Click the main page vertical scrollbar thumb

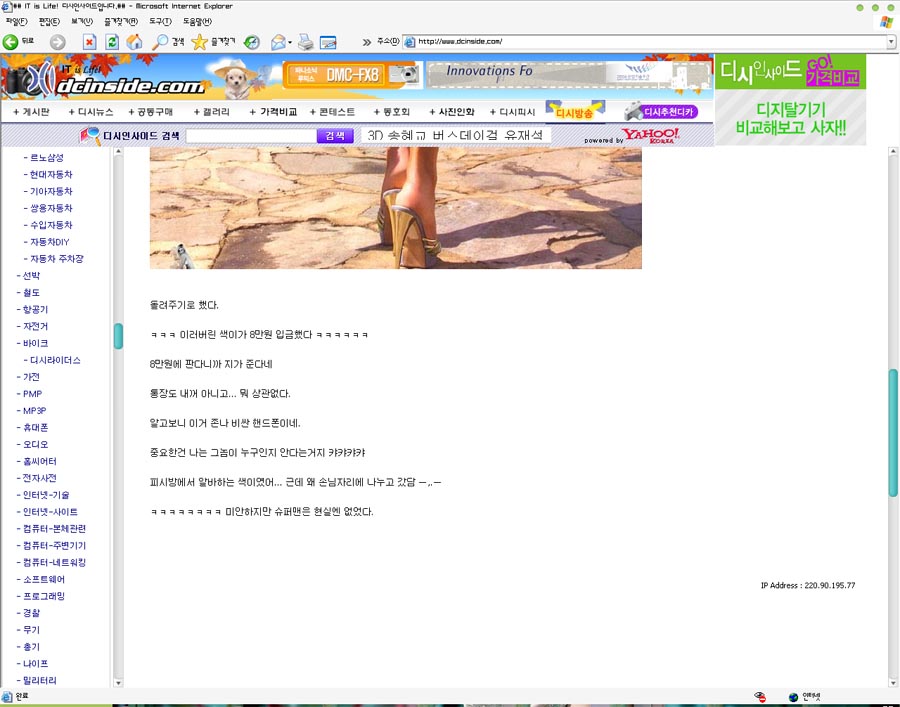click(x=893, y=433)
